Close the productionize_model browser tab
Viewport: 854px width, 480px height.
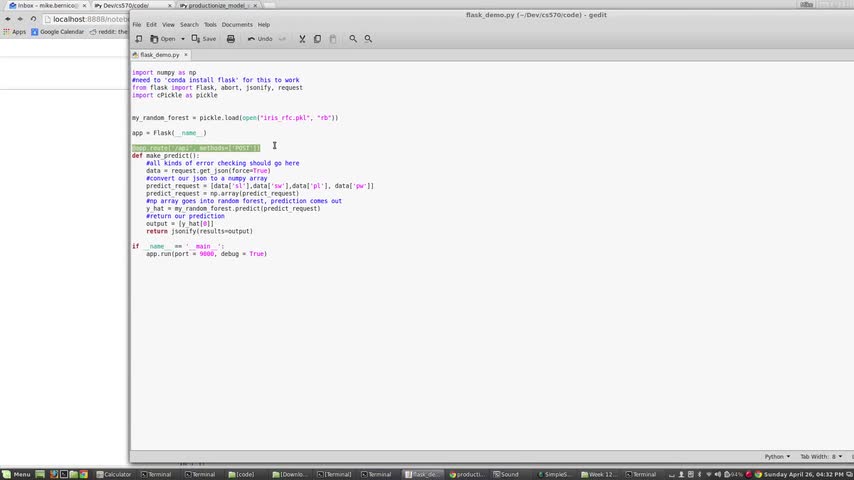coord(255,5)
